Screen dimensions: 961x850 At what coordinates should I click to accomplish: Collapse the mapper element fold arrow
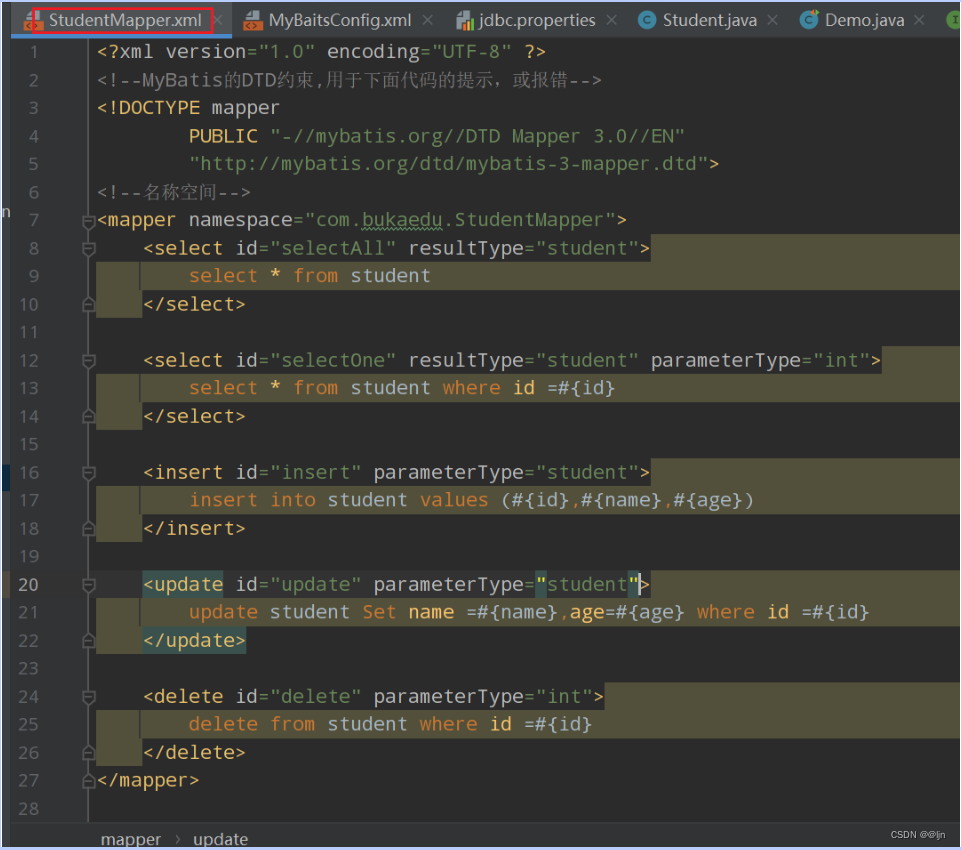[x=87, y=223]
